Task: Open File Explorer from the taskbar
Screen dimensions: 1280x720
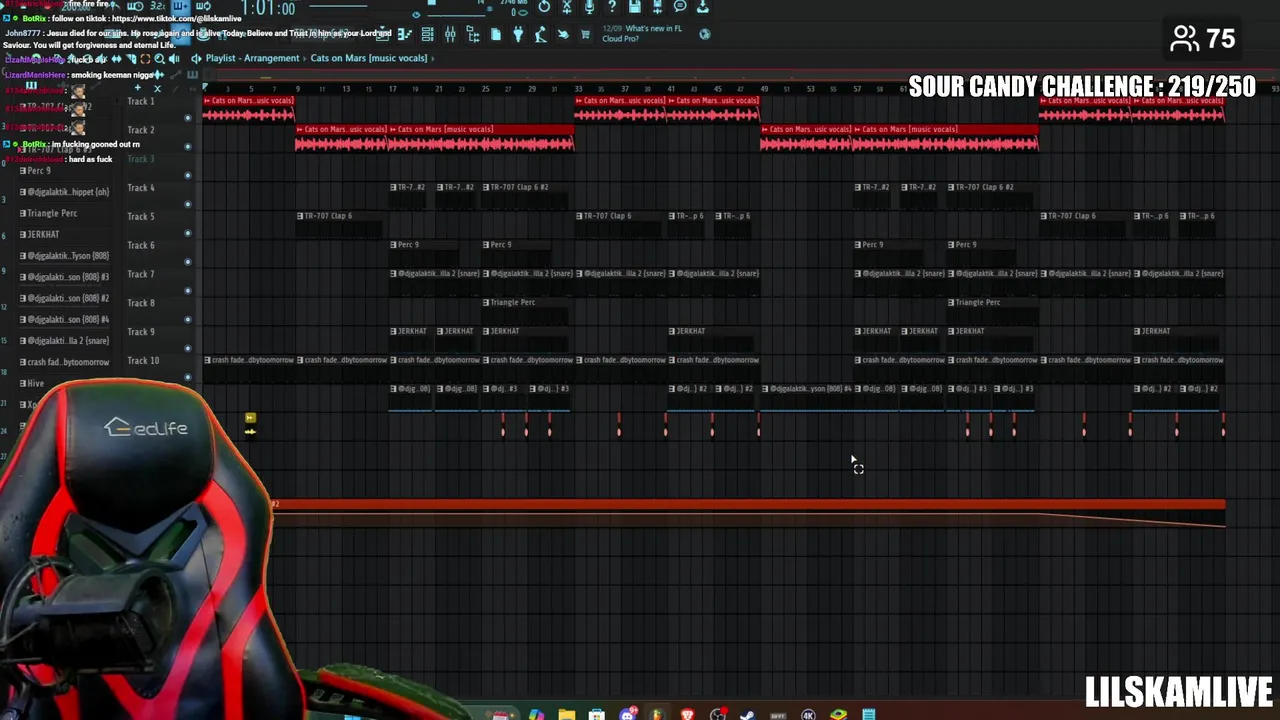Action: [x=567, y=714]
